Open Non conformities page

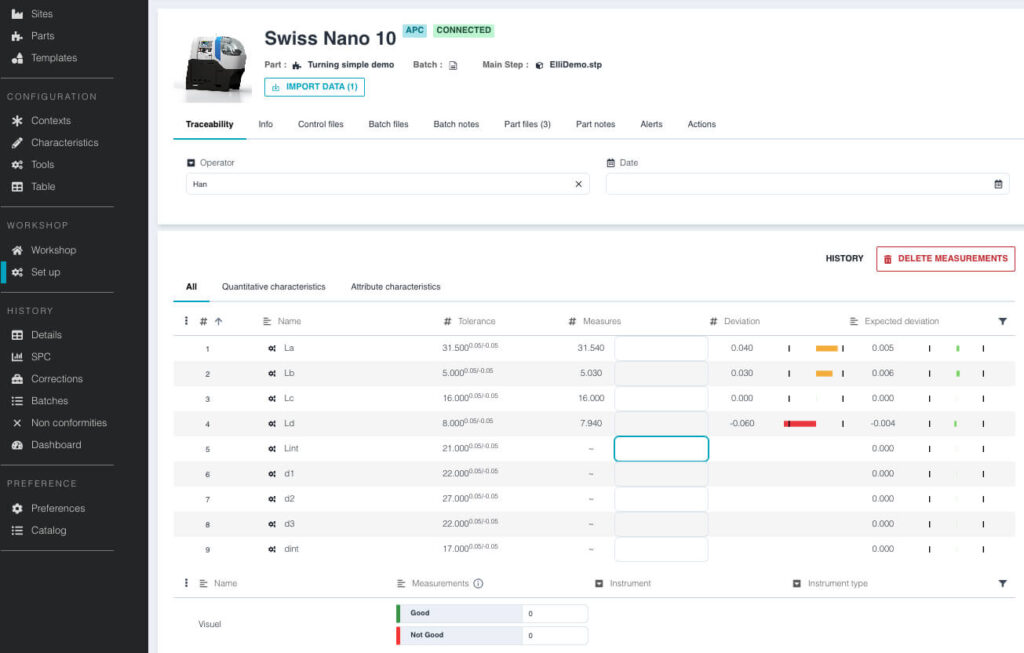point(69,423)
